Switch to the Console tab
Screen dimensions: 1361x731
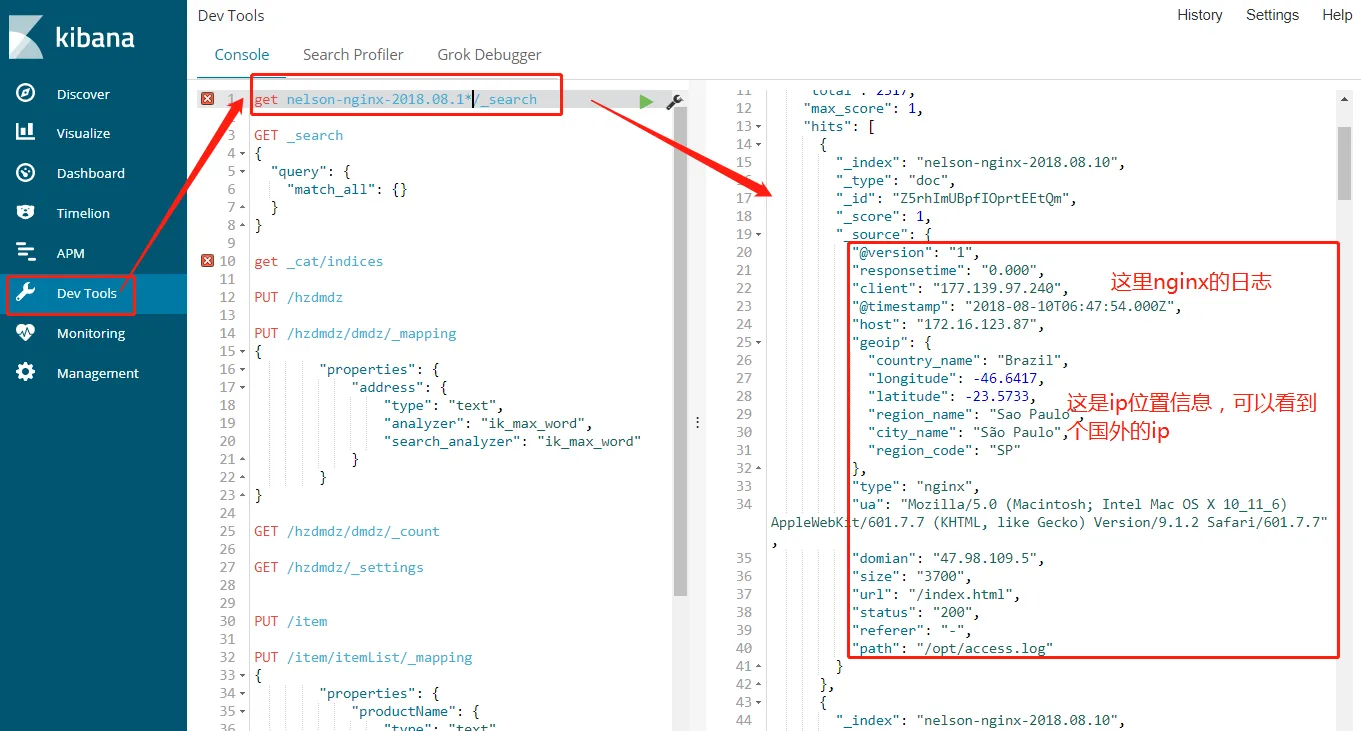pos(242,54)
